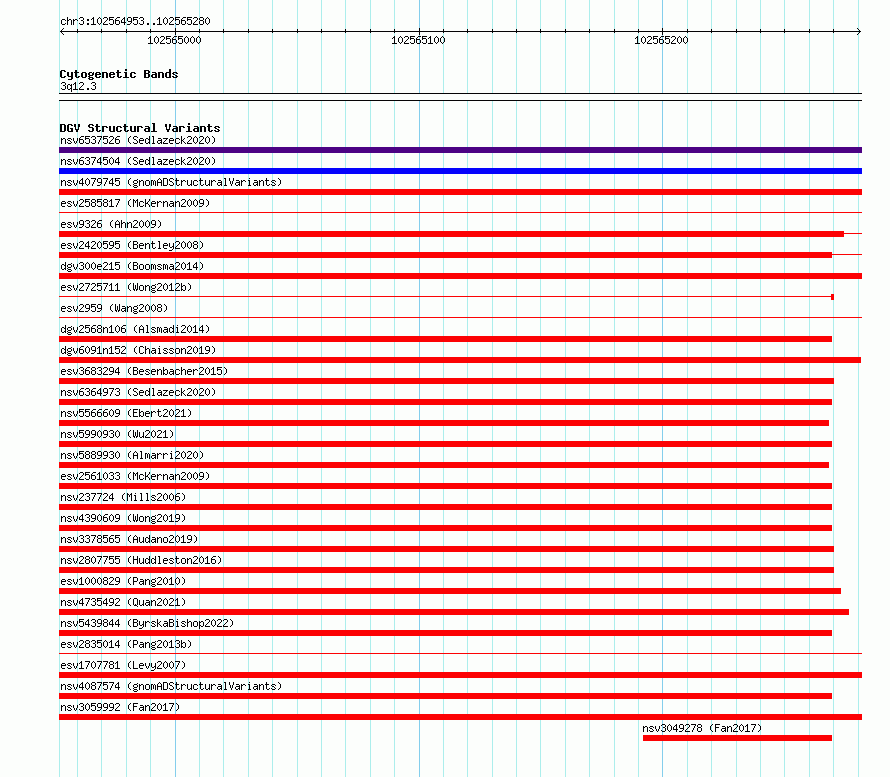Select esv3683294 (Besenbacher2015) label
890x777 pixels.
(144, 371)
